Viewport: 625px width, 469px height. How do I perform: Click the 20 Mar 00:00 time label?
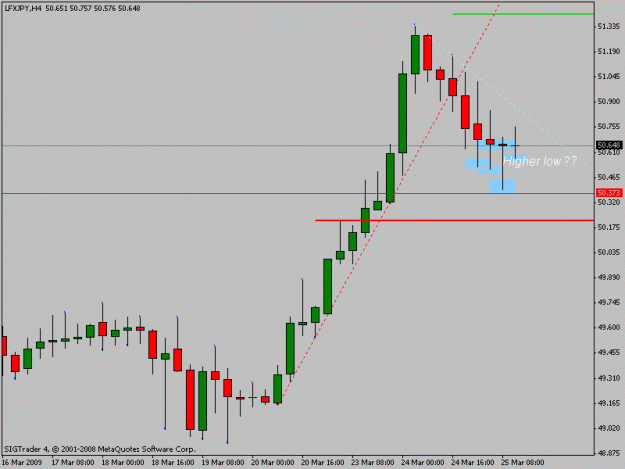pyautogui.click(x=273, y=463)
